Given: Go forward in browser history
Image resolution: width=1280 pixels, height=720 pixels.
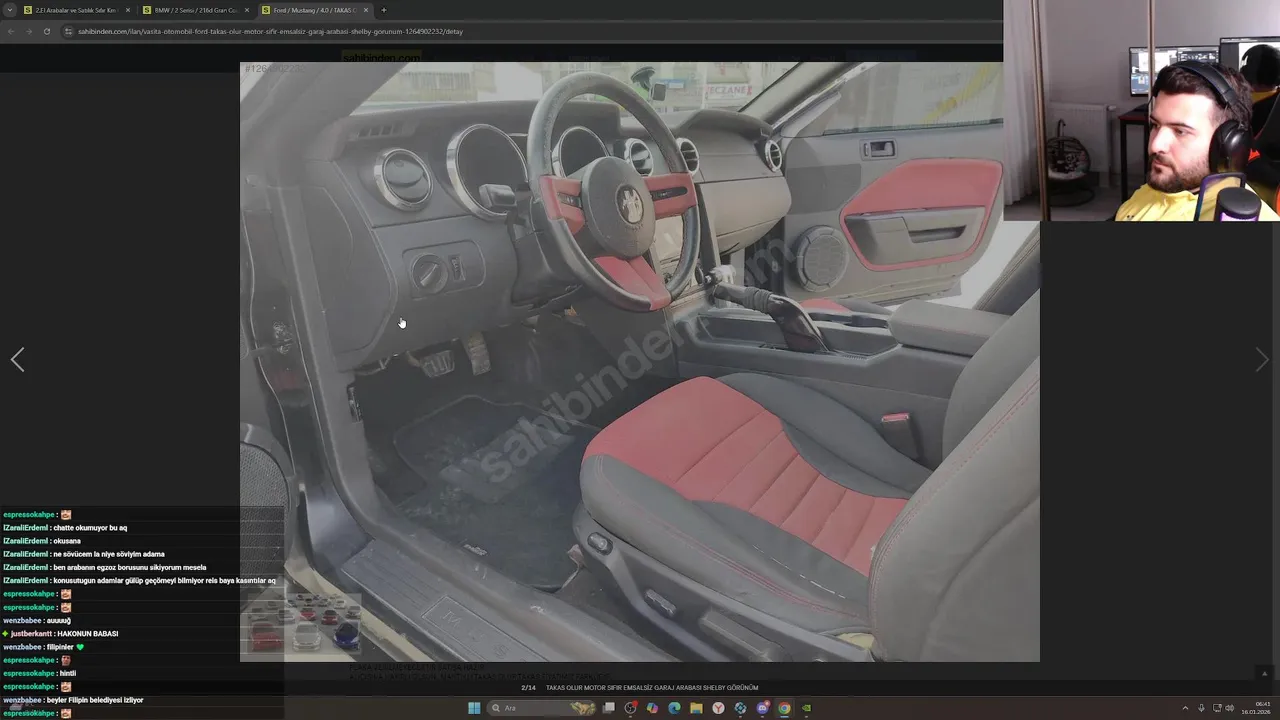Looking at the screenshot, I should click(28, 31).
